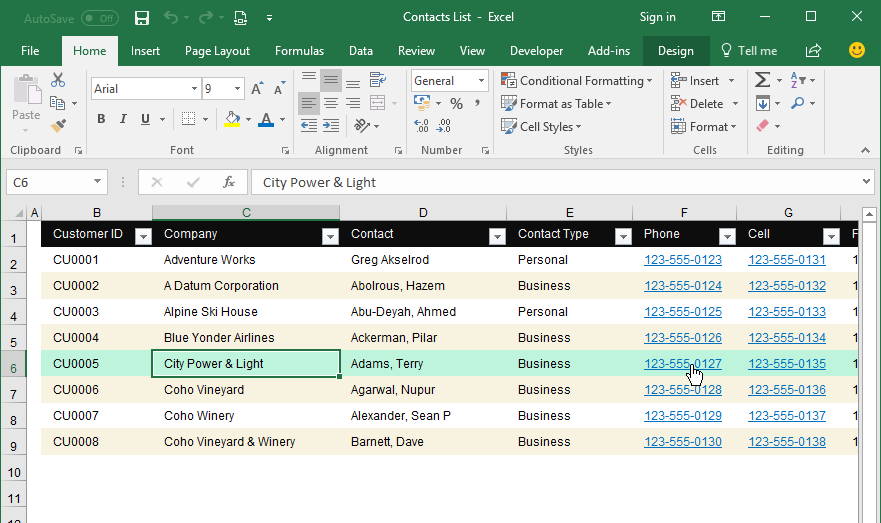Viewport: 881px width, 523px height.
Task: Click the Increase Indent icon
Action: (331, 126)
